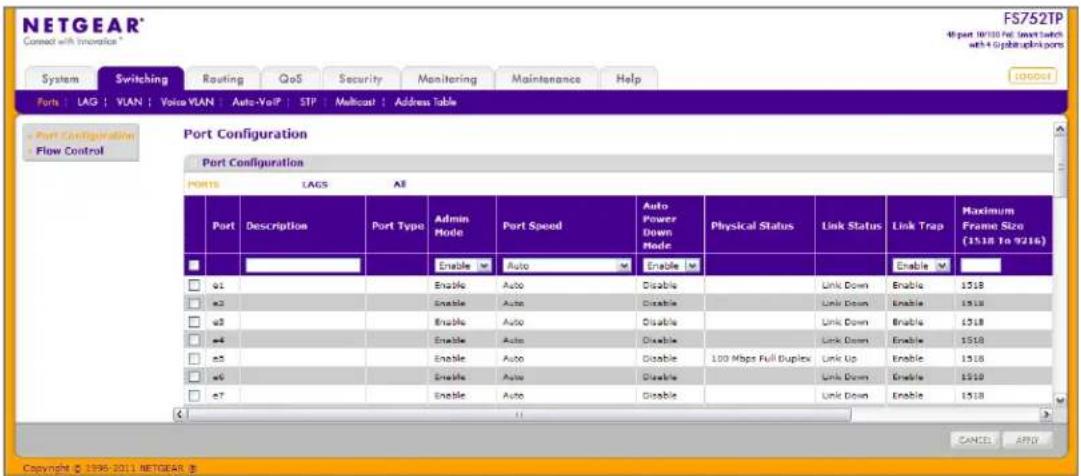Click 'Link Up' status for e5
1081x476 pixels.
pyautogui.click(x=838, y=359)
